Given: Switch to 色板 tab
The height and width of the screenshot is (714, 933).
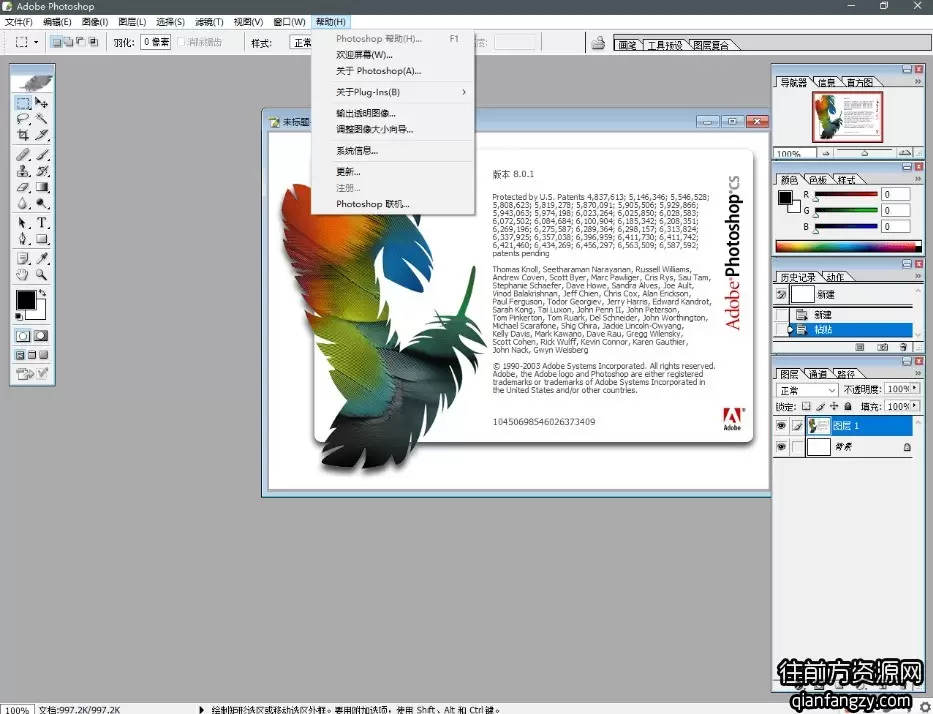Looking at the screenshot, I should pos(818,180).
